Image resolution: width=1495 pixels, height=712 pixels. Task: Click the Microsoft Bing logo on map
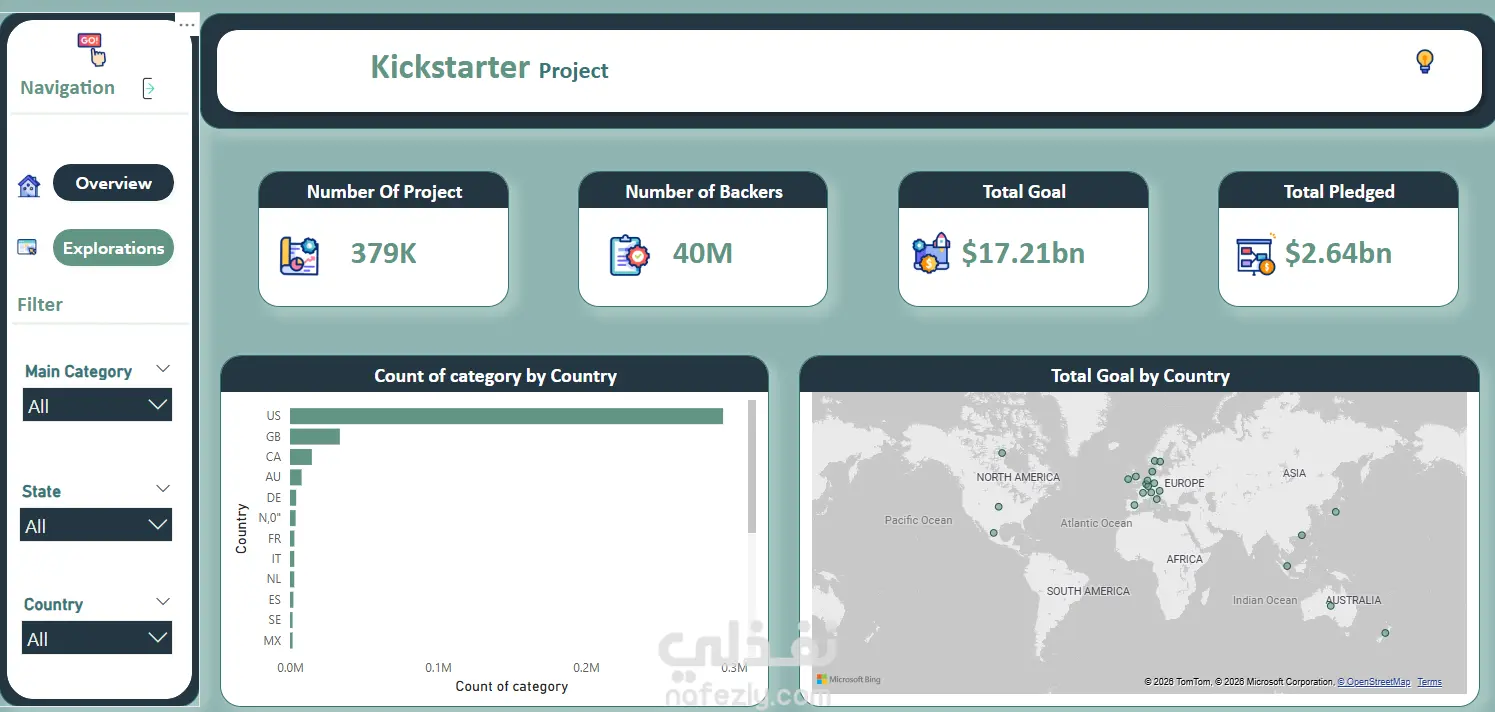(x=848, y=680)
